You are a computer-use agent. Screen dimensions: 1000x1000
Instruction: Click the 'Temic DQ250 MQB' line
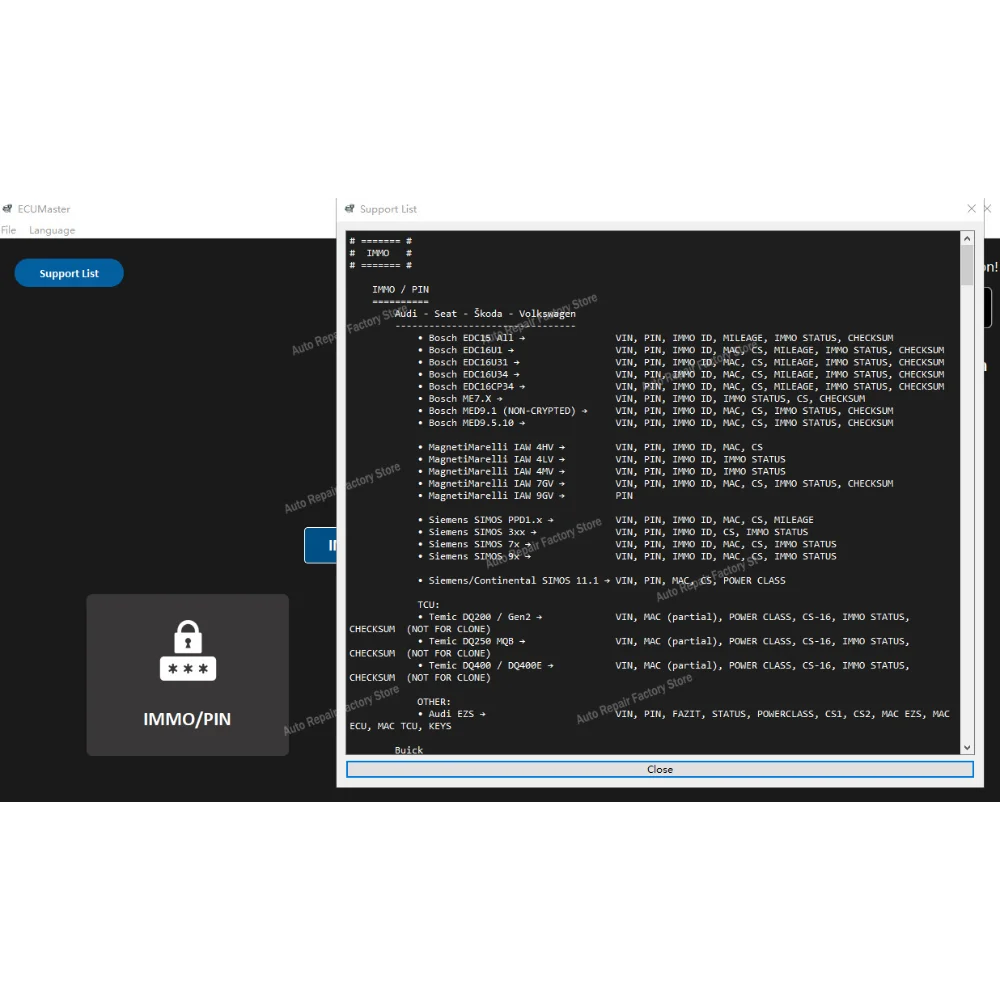(x=664, y=641)
